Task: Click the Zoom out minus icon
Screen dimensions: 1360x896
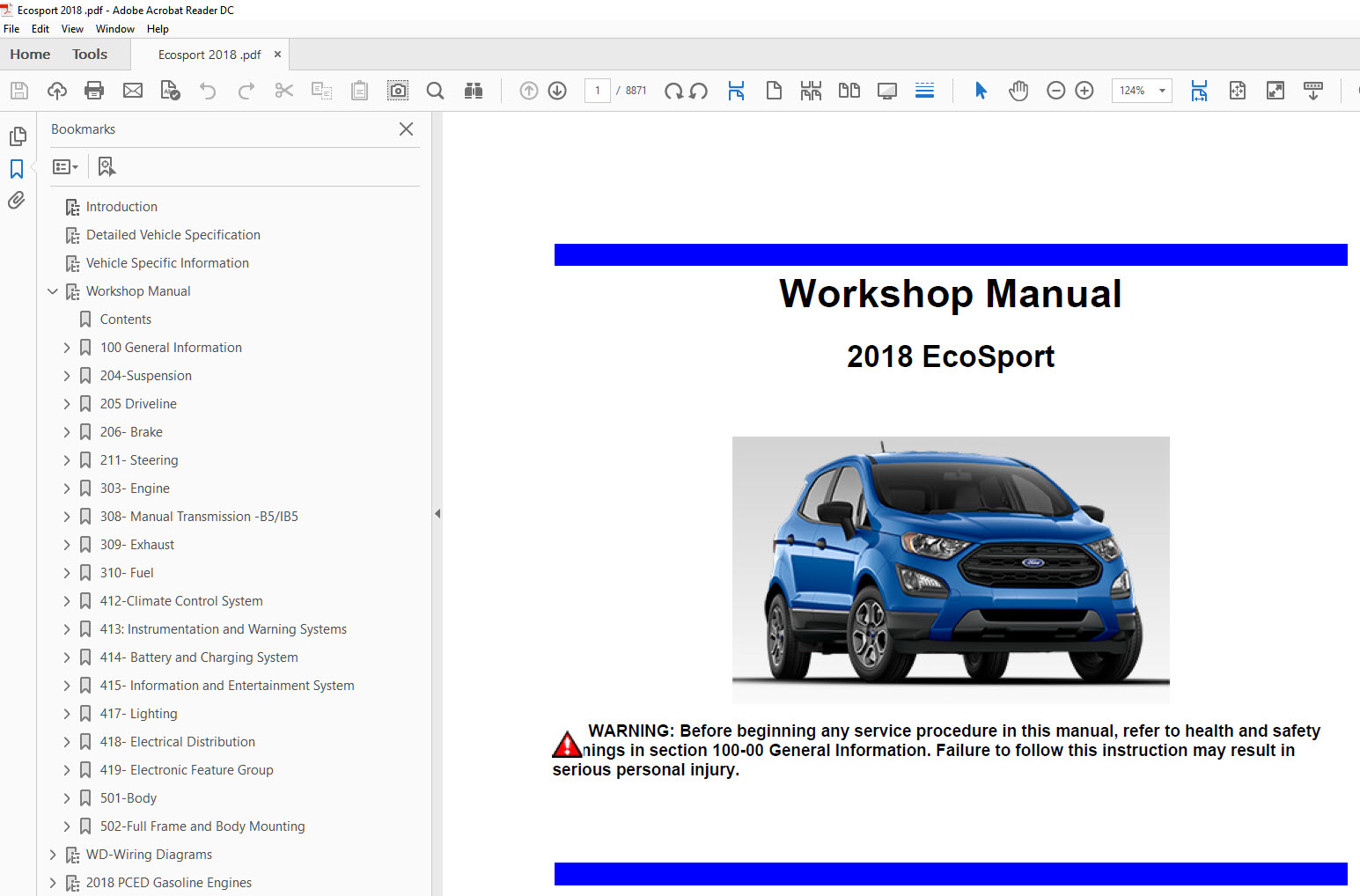Action: click(1055, 91)
